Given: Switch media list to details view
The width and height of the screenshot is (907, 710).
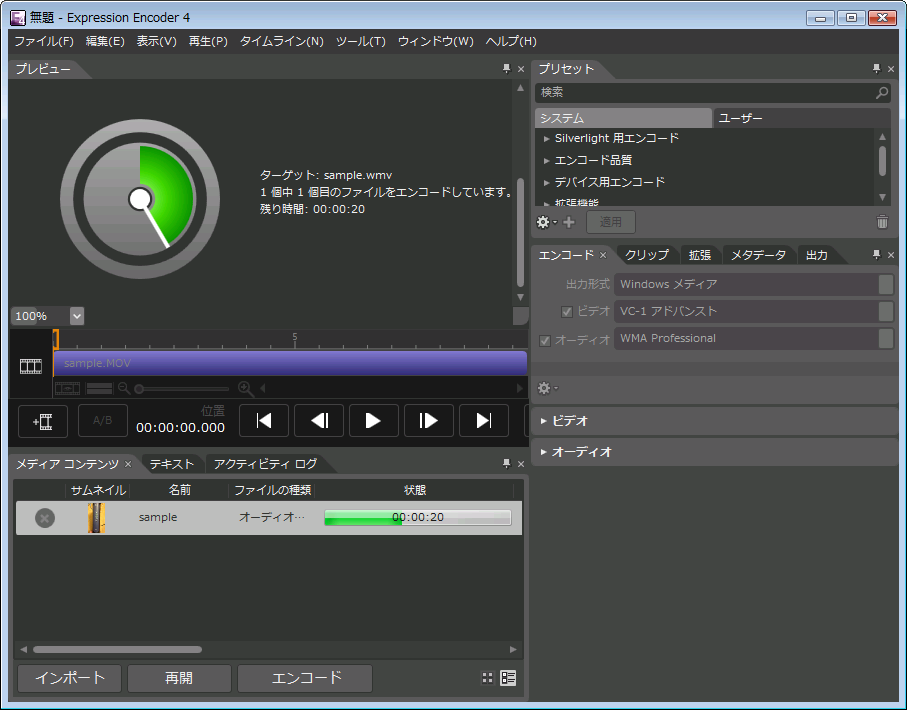Looking at the screenshot, I should point(508,678).
